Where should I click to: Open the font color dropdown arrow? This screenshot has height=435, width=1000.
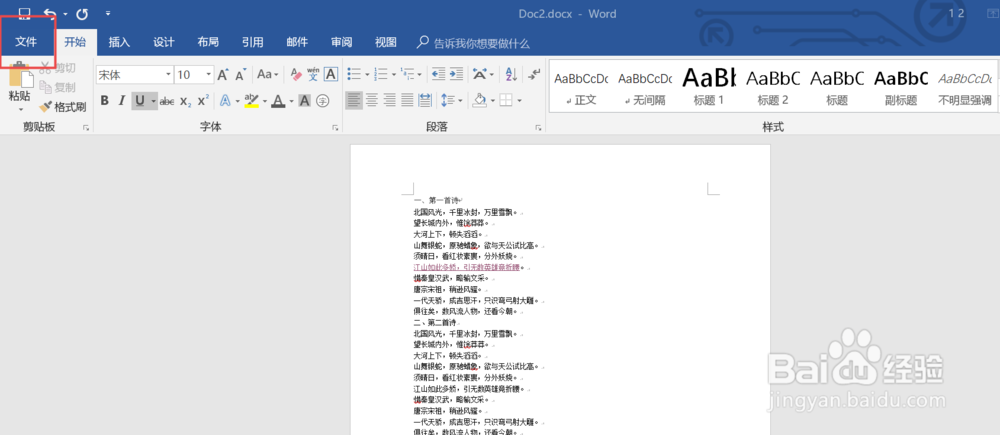291,101
